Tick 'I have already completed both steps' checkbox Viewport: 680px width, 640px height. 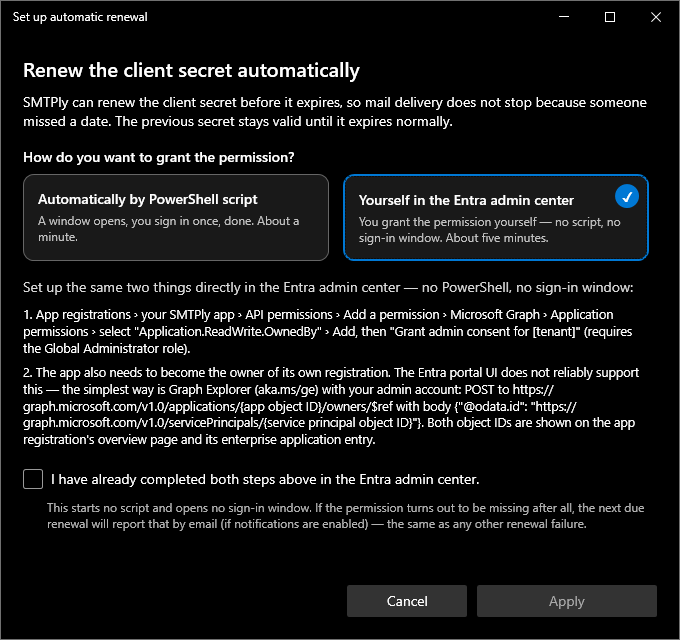pos(33,479)
